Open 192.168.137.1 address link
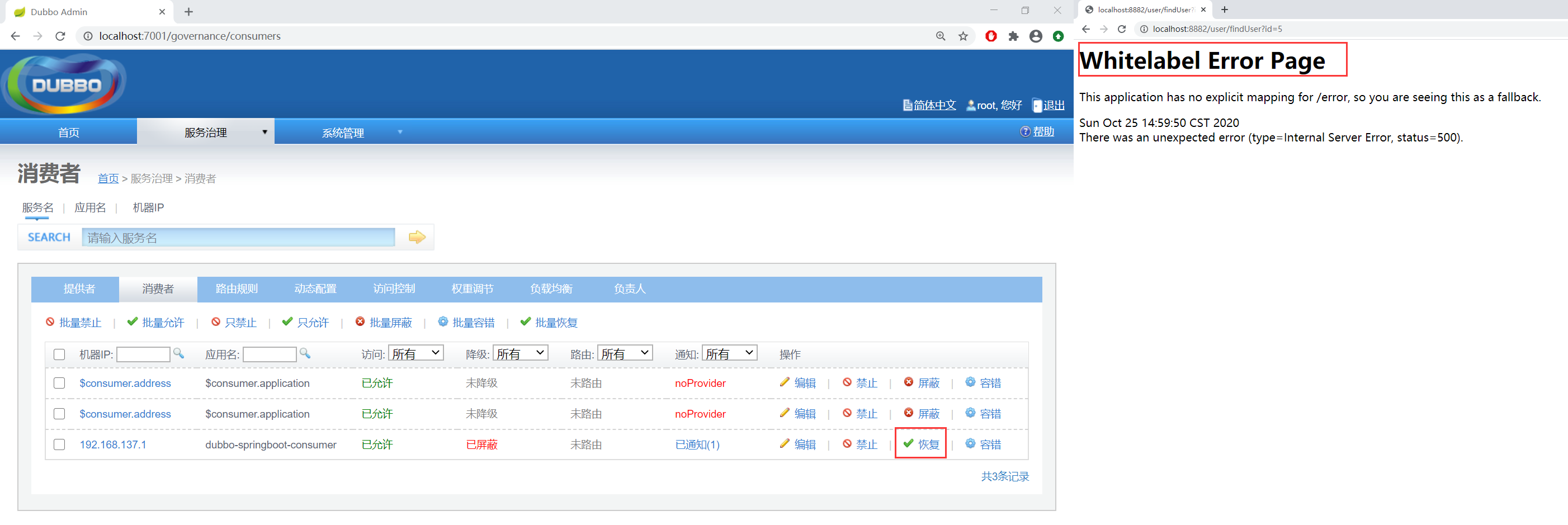The width and height of the screenshot is (1568, 525). pos(112,444)
